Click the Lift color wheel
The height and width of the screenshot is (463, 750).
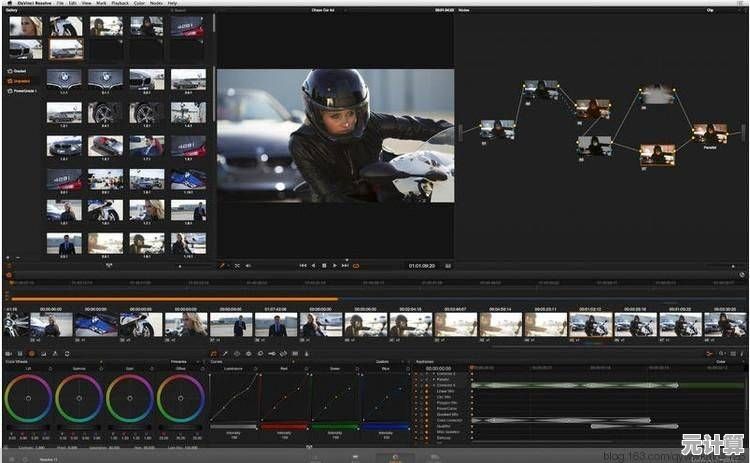[27, 398]
